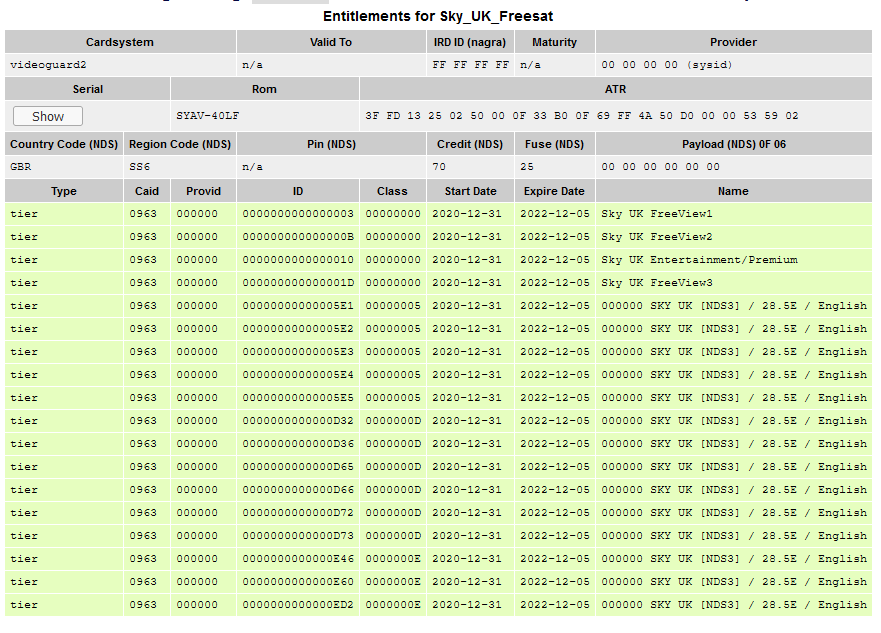Select the FF FF FF FF value
Image resolution: width=881 pixels, height=633 pixels.
click(470, 65)
